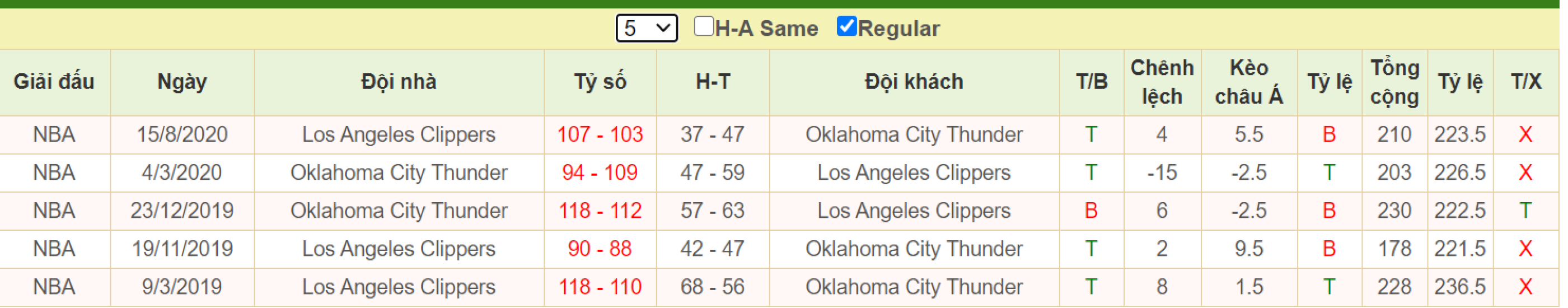Select Los Angeles Clippers away team on 23/12/2019
This screenshot has height=308, width=1568.
(914, 211)
